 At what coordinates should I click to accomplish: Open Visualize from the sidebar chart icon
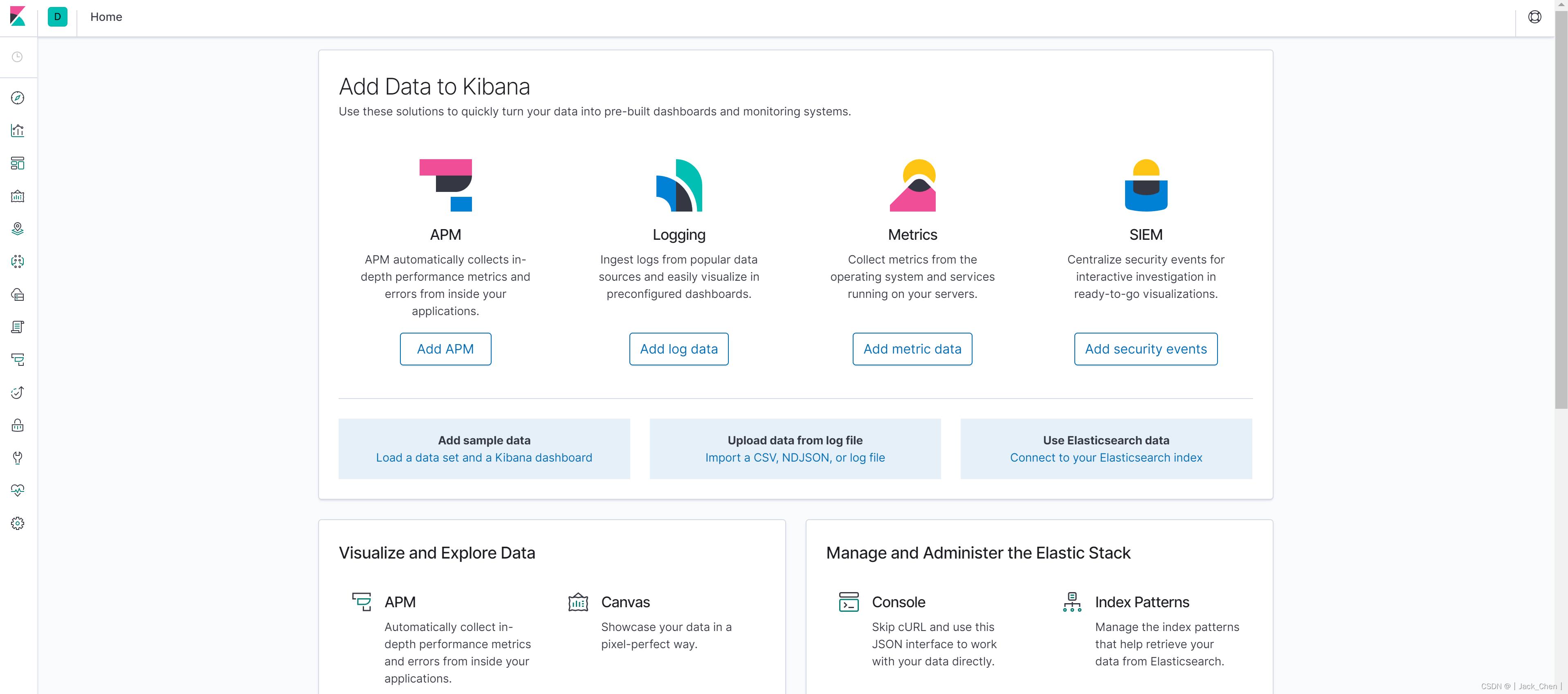coord(18,130)
